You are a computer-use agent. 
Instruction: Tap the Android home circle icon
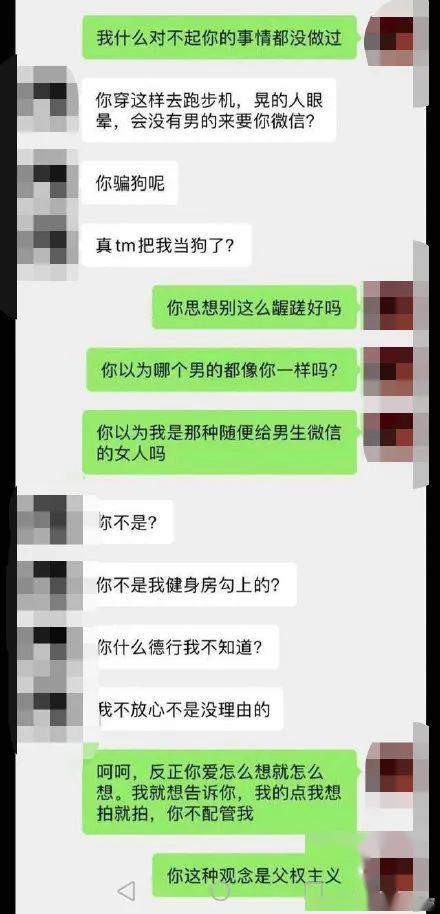220,890
